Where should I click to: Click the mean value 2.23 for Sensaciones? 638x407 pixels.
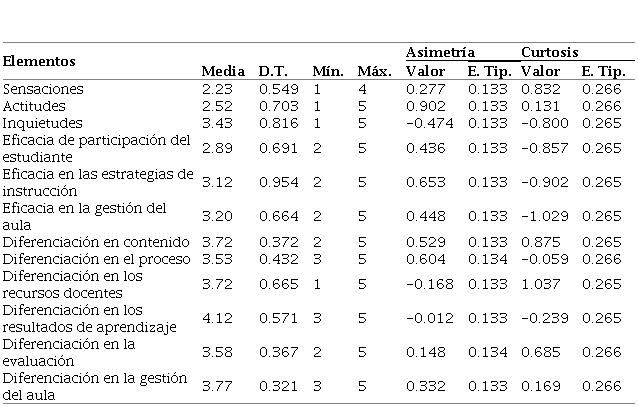pyautogui.click(x=216, y=89)
